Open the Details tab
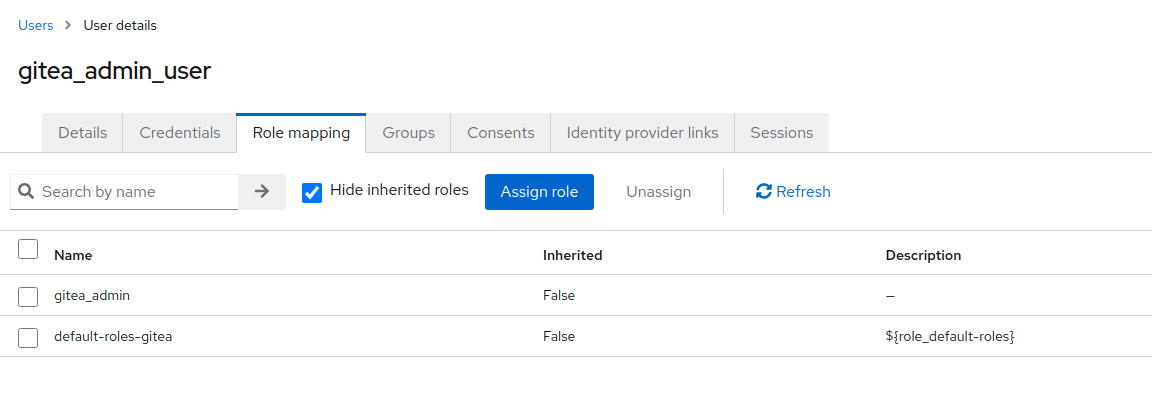The image size is (1152, 417). [x=82, y=133]
